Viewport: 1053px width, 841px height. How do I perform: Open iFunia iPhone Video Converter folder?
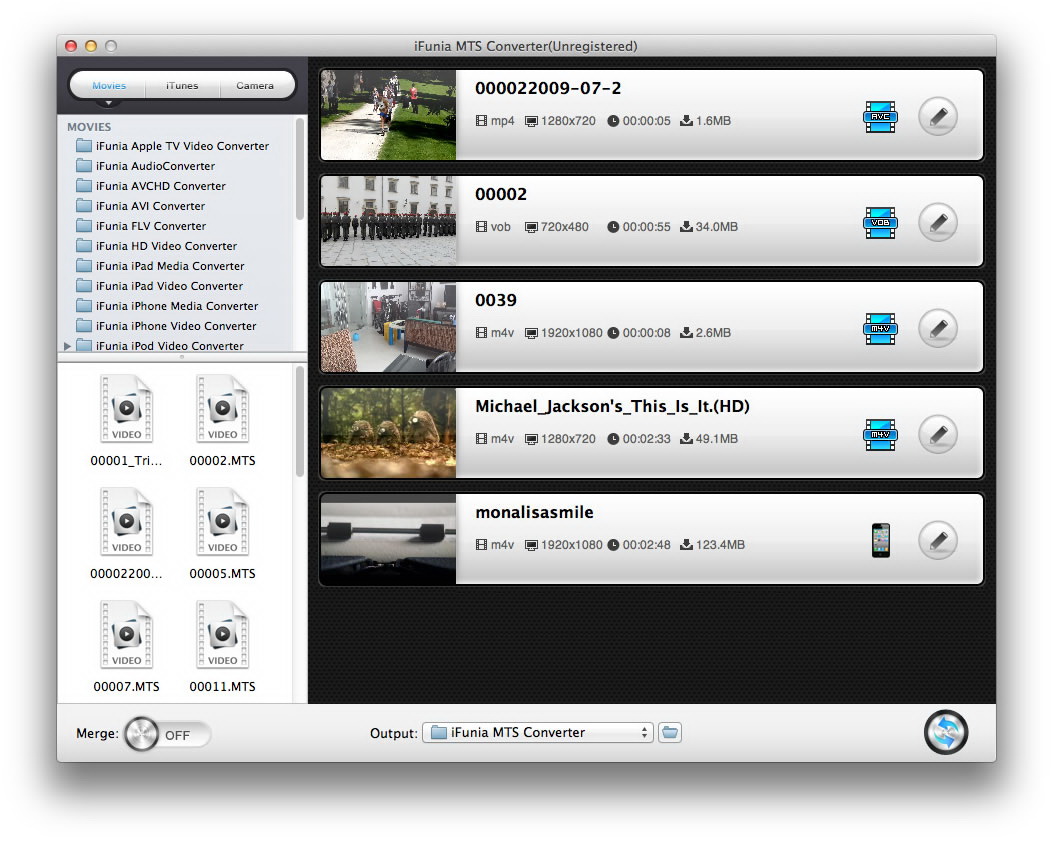click(x=167, y=326)
